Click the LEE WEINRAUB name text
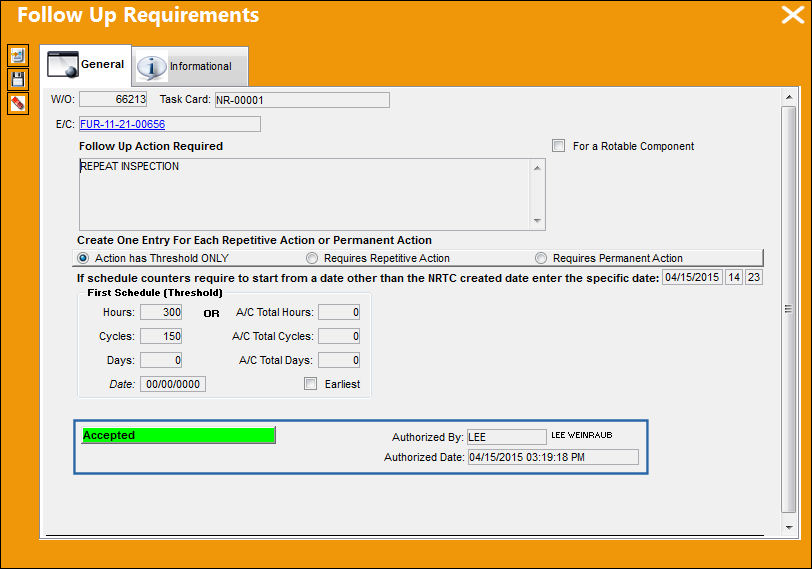 click(x=582, y=435)
